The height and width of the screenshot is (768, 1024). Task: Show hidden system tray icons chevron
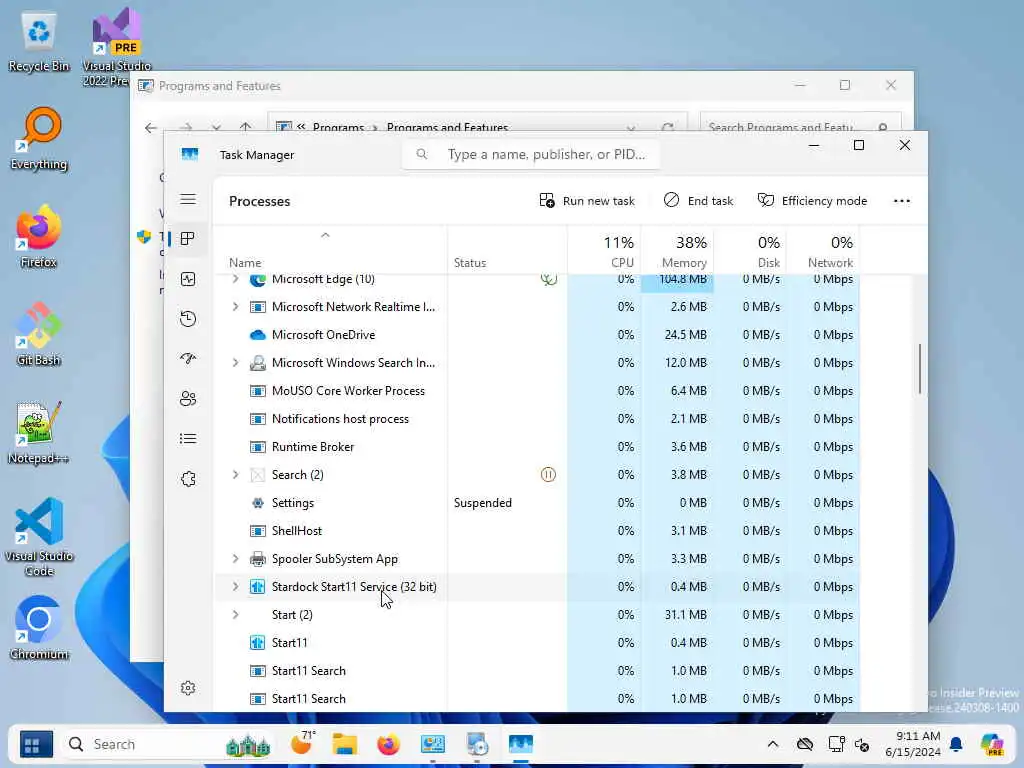(x=773, y=744)
